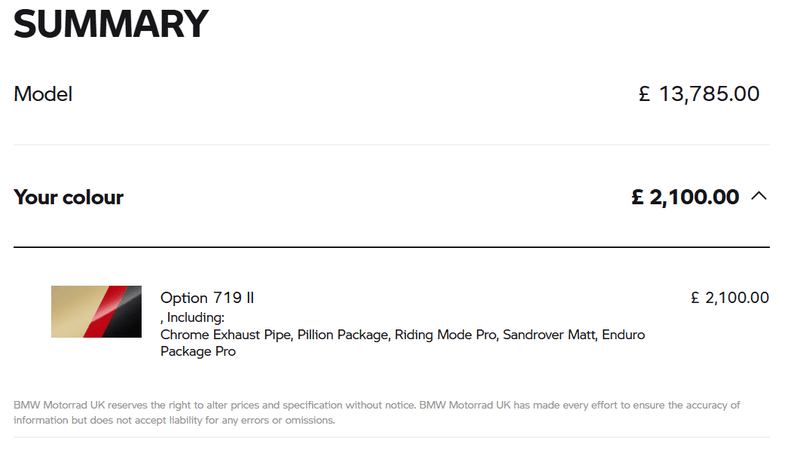Click the Model price £ 13,785.00
The width and height of the screenshot is (800, 450).
click(699, 95)
